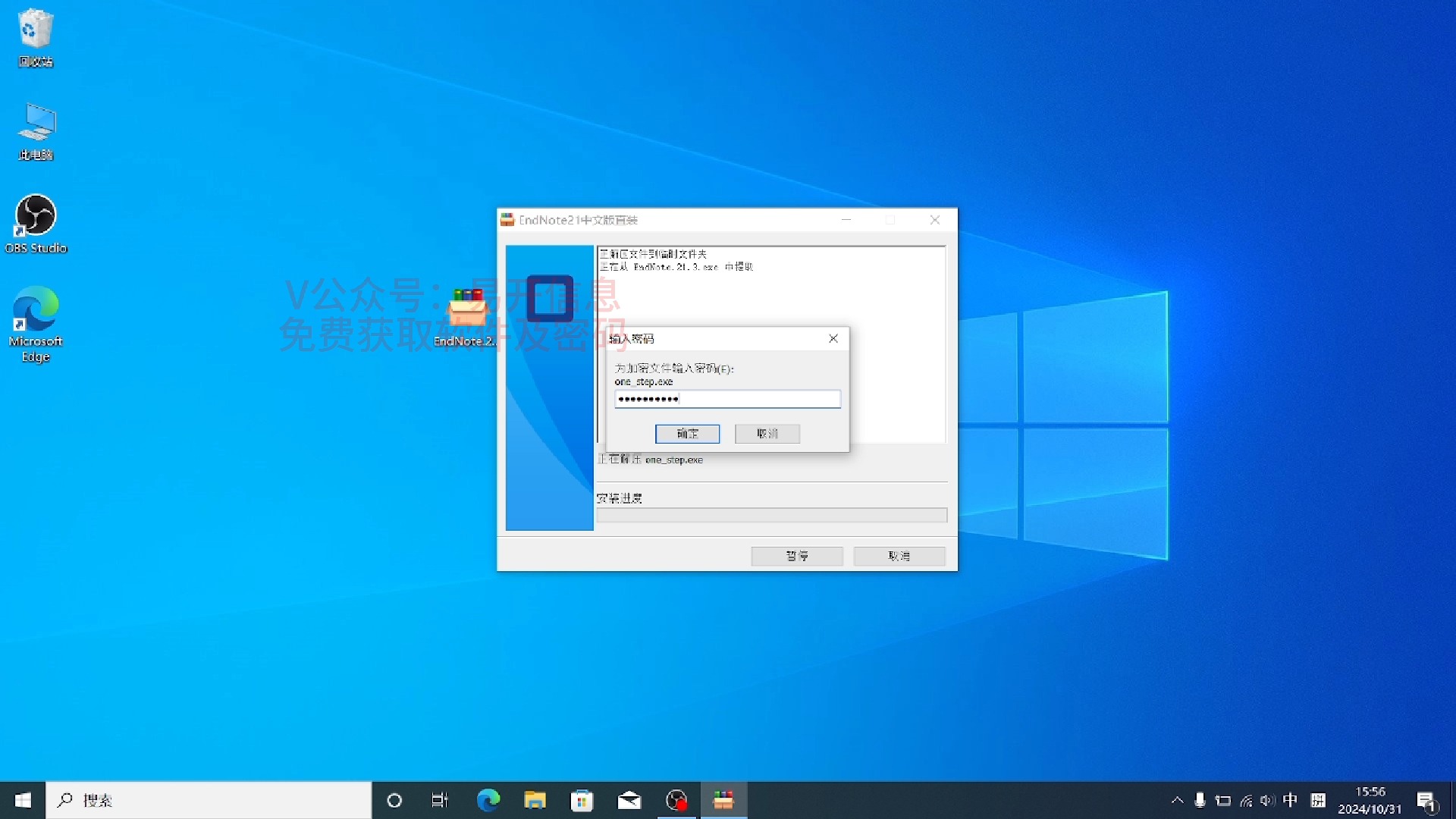Close the EndNote21 installer window

(935, 220)
